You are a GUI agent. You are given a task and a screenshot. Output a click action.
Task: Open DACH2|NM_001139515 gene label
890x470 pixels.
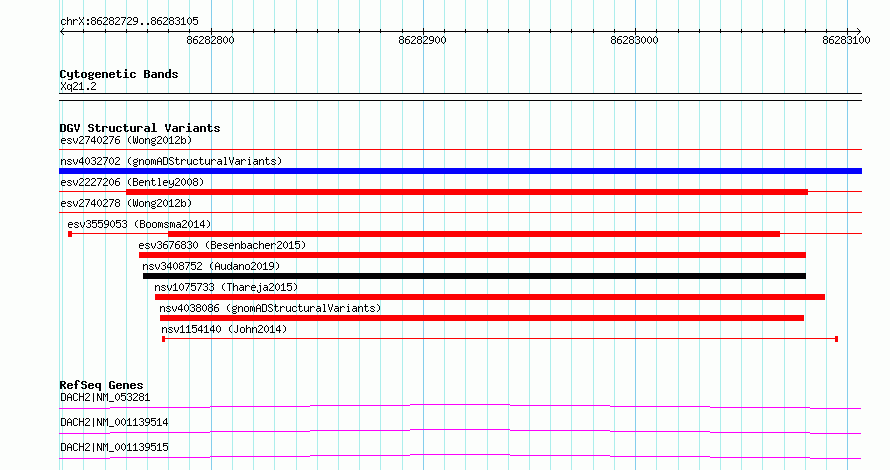(x=114, y=447)
